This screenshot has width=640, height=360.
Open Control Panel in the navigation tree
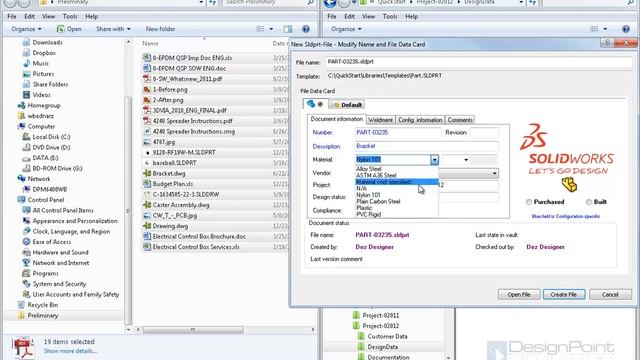point(45,200)
